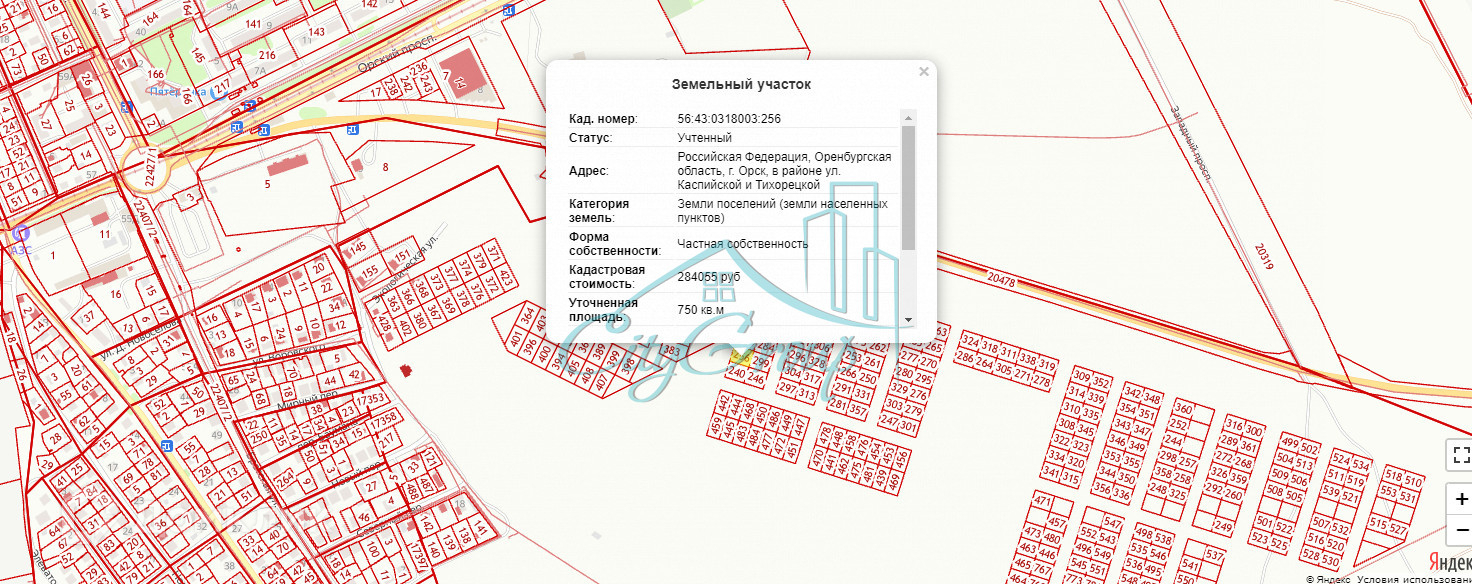Select cadastral number 56:43:0318003:256

729,119
